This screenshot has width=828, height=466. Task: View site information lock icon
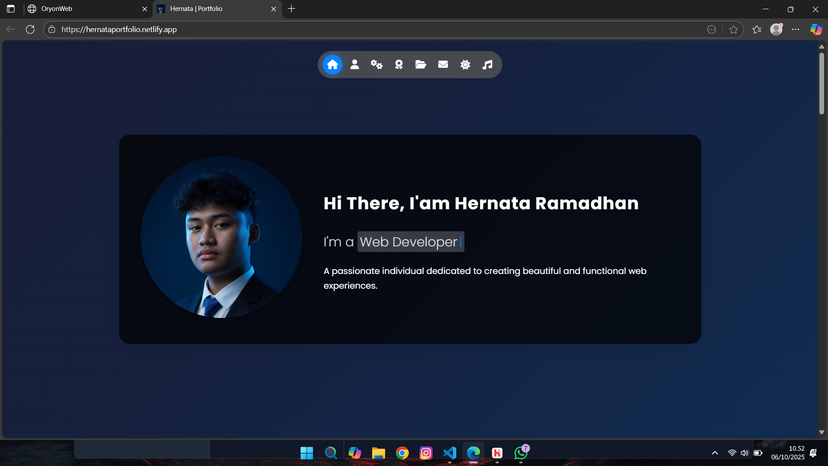(x=52, y=30)
